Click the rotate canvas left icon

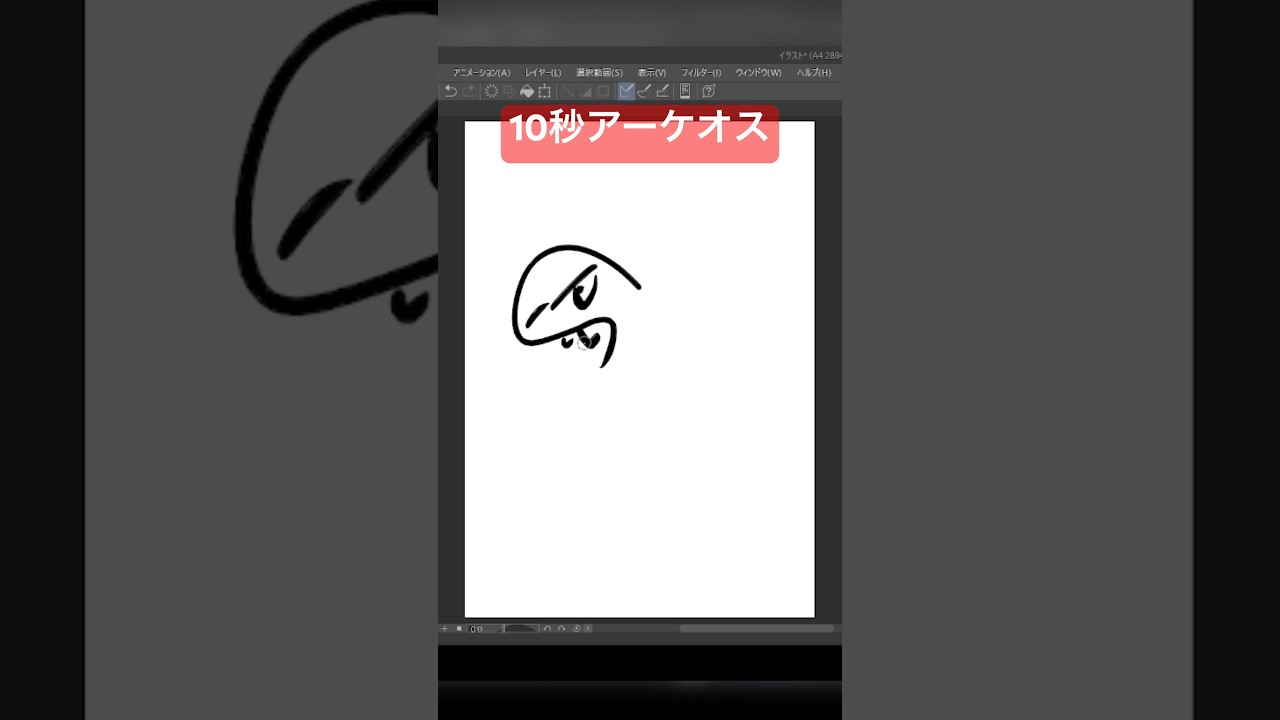546,628
